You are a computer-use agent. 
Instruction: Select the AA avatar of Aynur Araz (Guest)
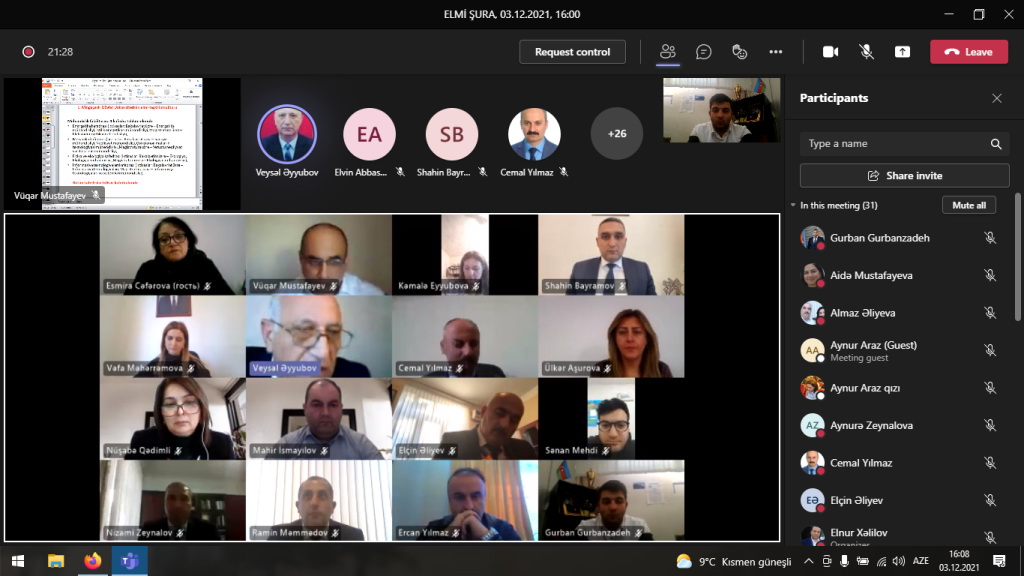[x=812, y=350]
